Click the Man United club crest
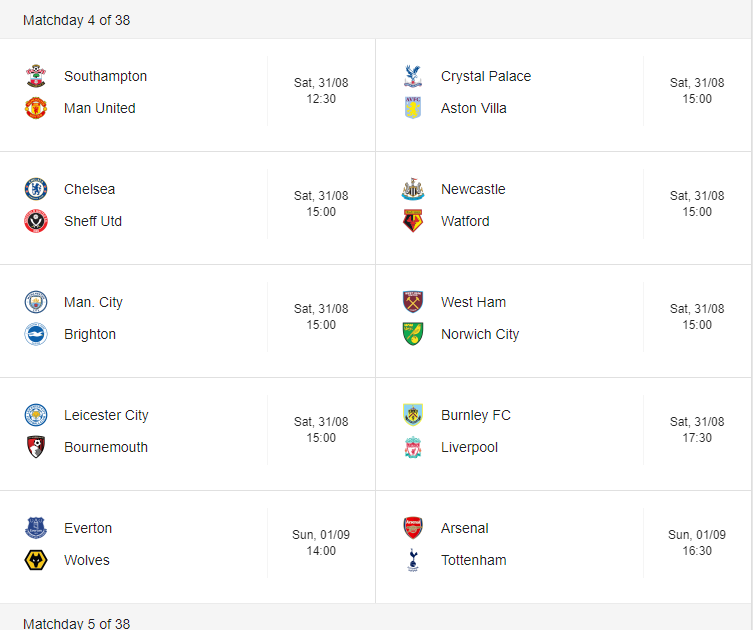Viewport: 753px width, 630px height. coord(36,108)
